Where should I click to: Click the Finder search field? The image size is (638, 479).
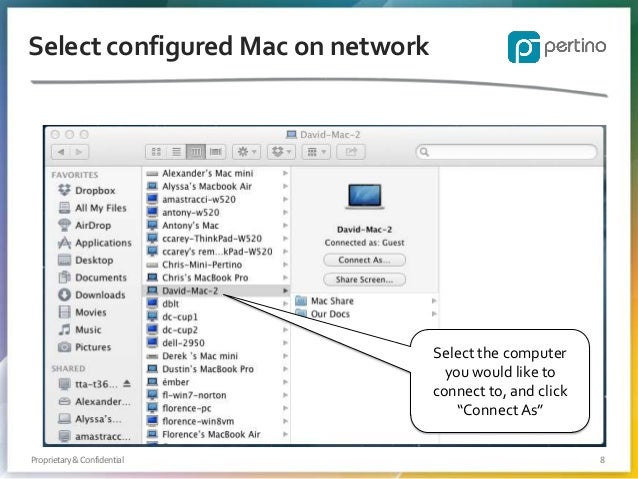506,152
